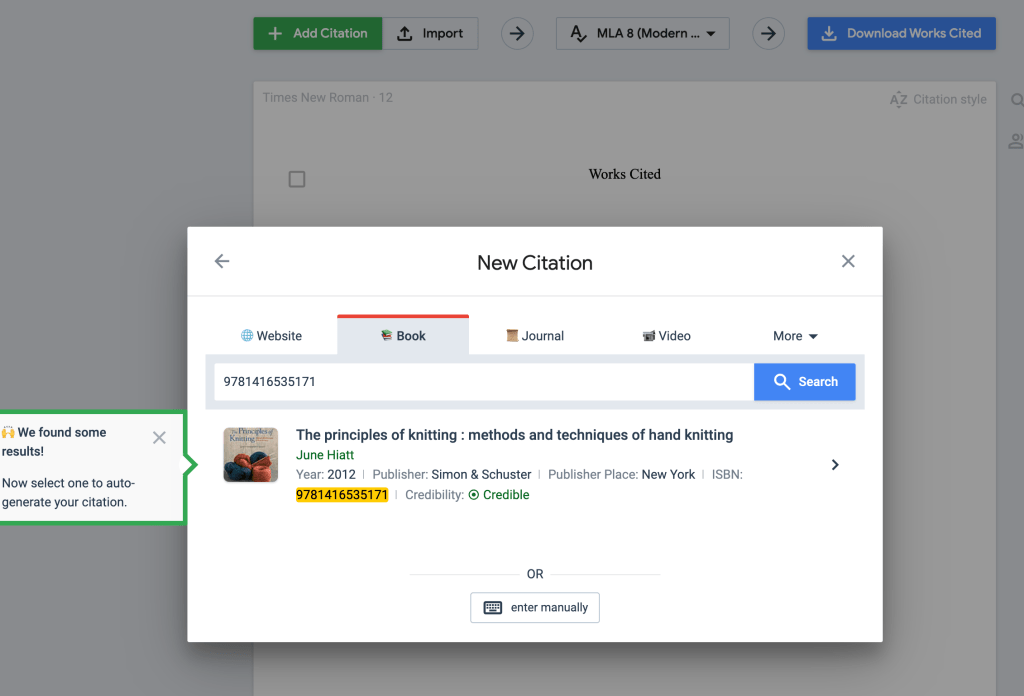The height and width of the screenshot is (696, 1024).
Task: Click the Citation style icon
Action: 898,99
